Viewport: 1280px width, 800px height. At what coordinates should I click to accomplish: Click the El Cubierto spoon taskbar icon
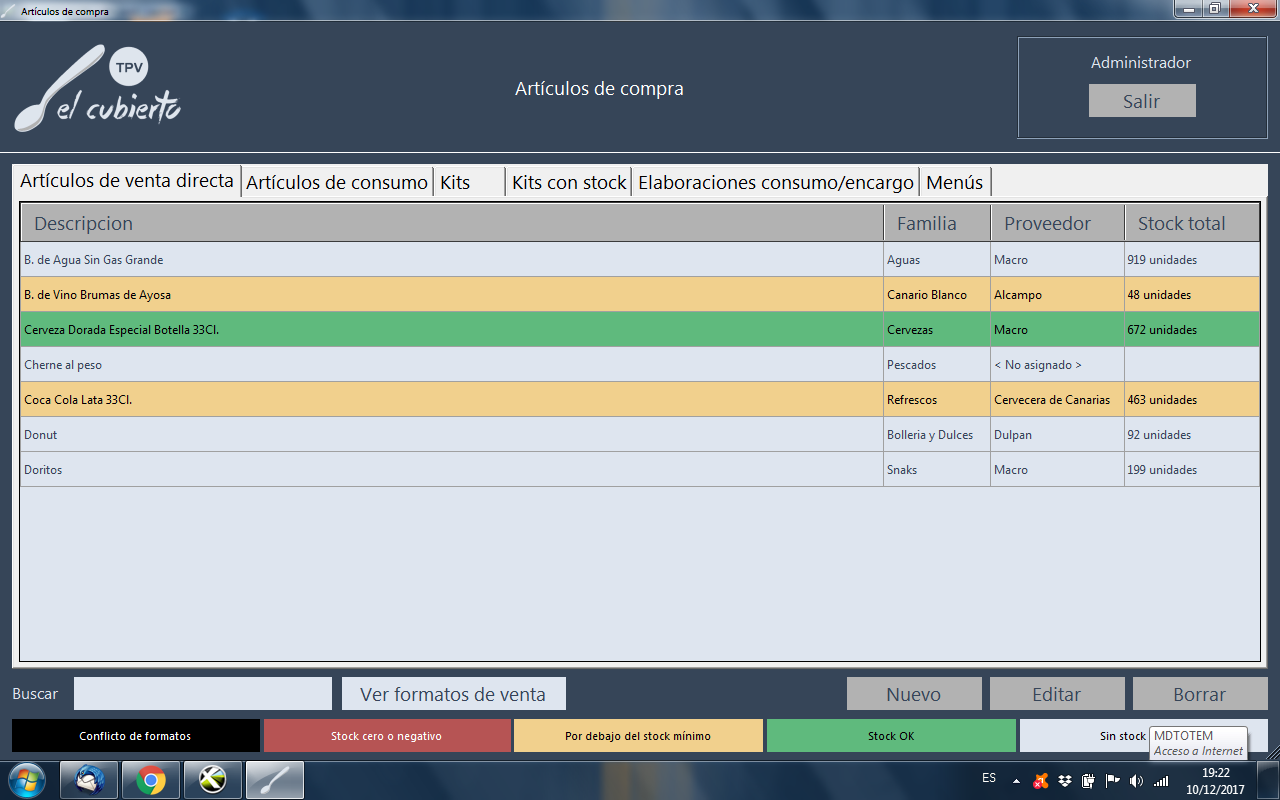pyautogui.click(x=275, y=779)
